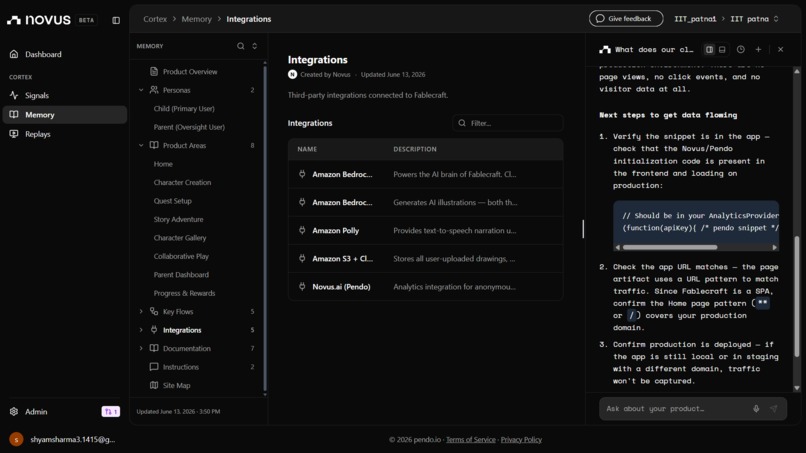Click the microphone icon in chat input
806x453 pixels.
[756, 409]
